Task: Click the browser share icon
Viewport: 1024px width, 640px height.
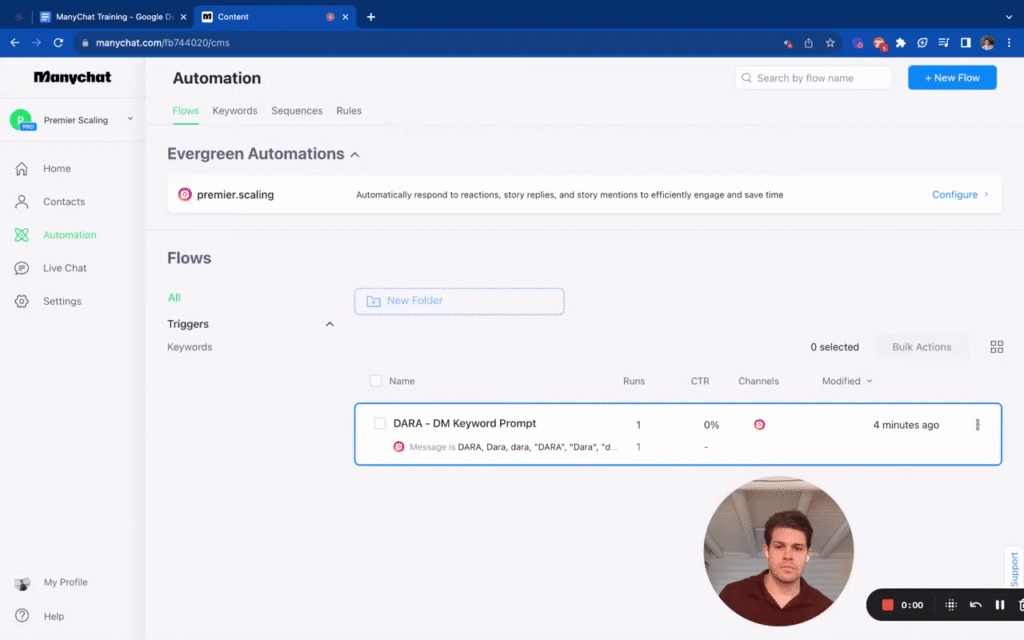Action: tap(808, 42)
